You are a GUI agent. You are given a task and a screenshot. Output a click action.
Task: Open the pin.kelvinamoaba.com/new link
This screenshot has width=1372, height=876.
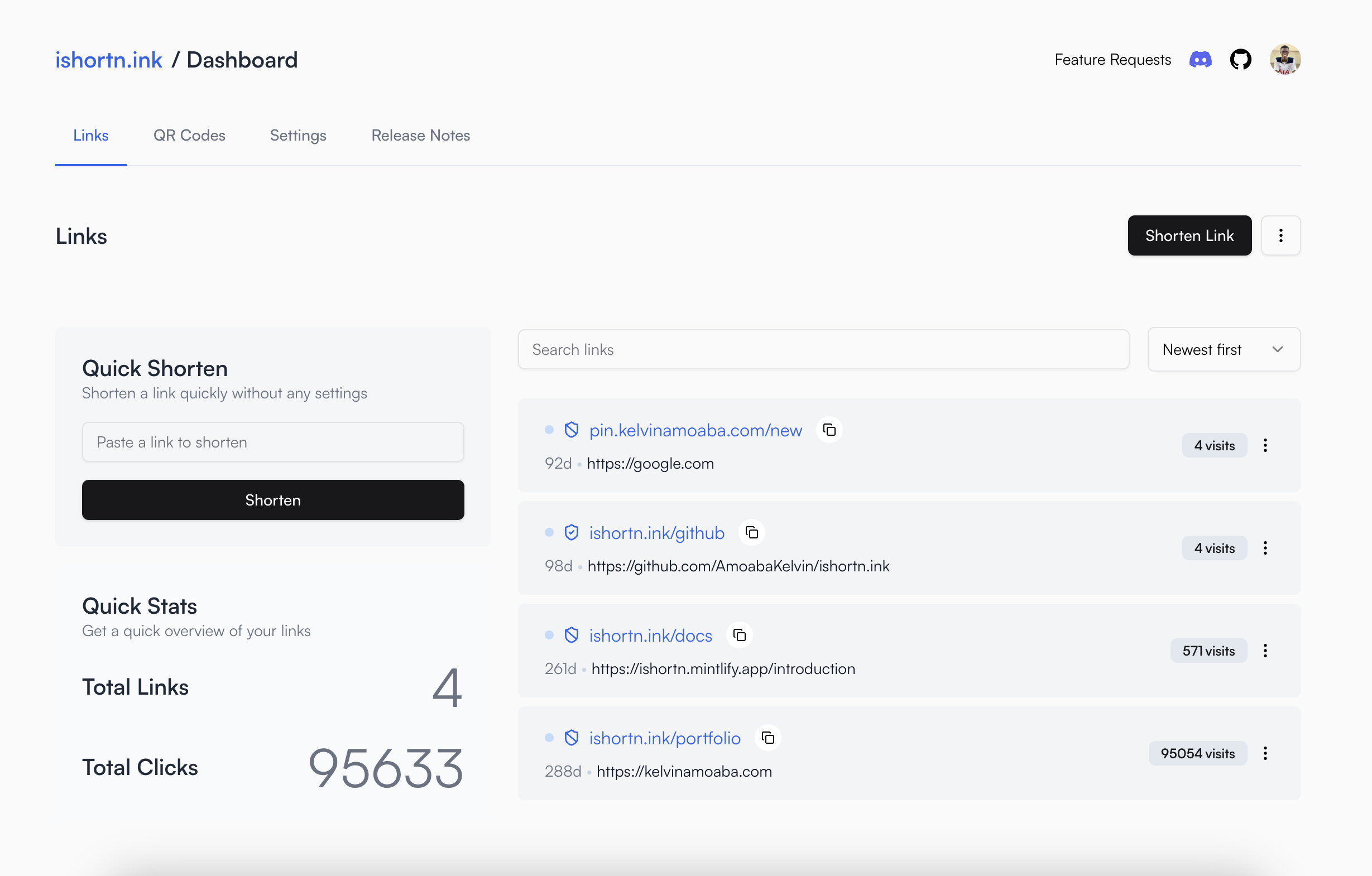pyautogui.click(x=695, y=430)
